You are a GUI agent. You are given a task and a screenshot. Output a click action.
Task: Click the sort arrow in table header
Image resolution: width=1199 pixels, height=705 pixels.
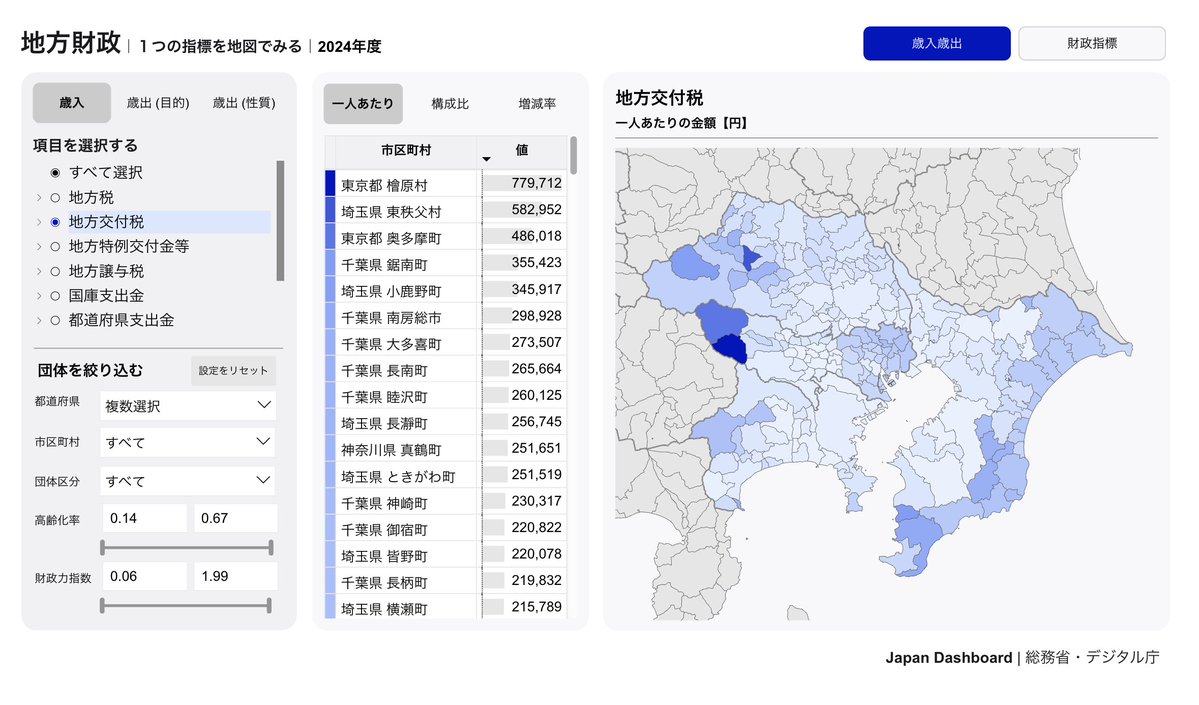(x=486, y=159)
